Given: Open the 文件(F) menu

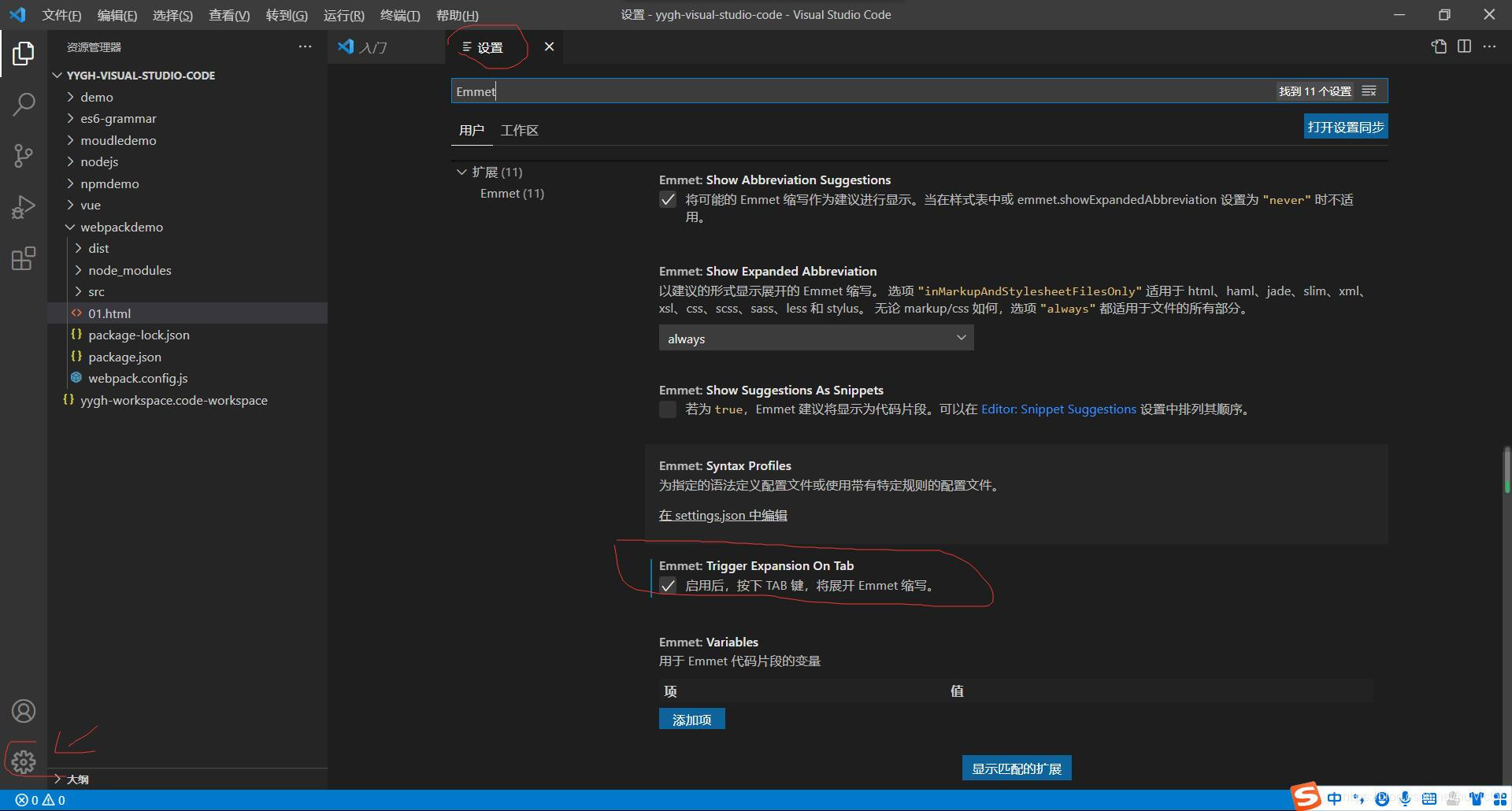Looking at the screenshot, I should click(x=61, y=15).
